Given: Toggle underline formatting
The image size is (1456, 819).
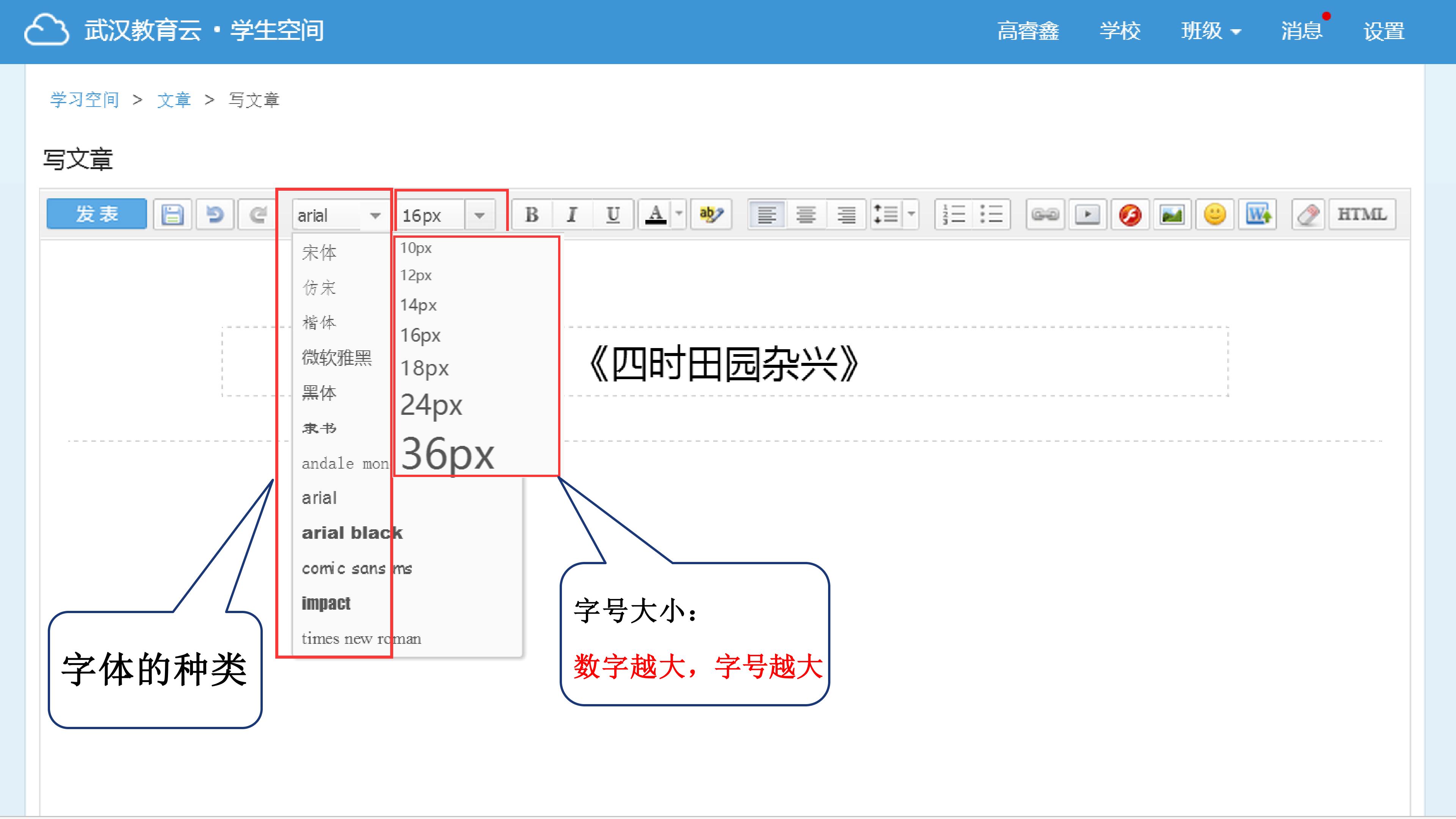Looking at the screenshot, I should (613, 215).
